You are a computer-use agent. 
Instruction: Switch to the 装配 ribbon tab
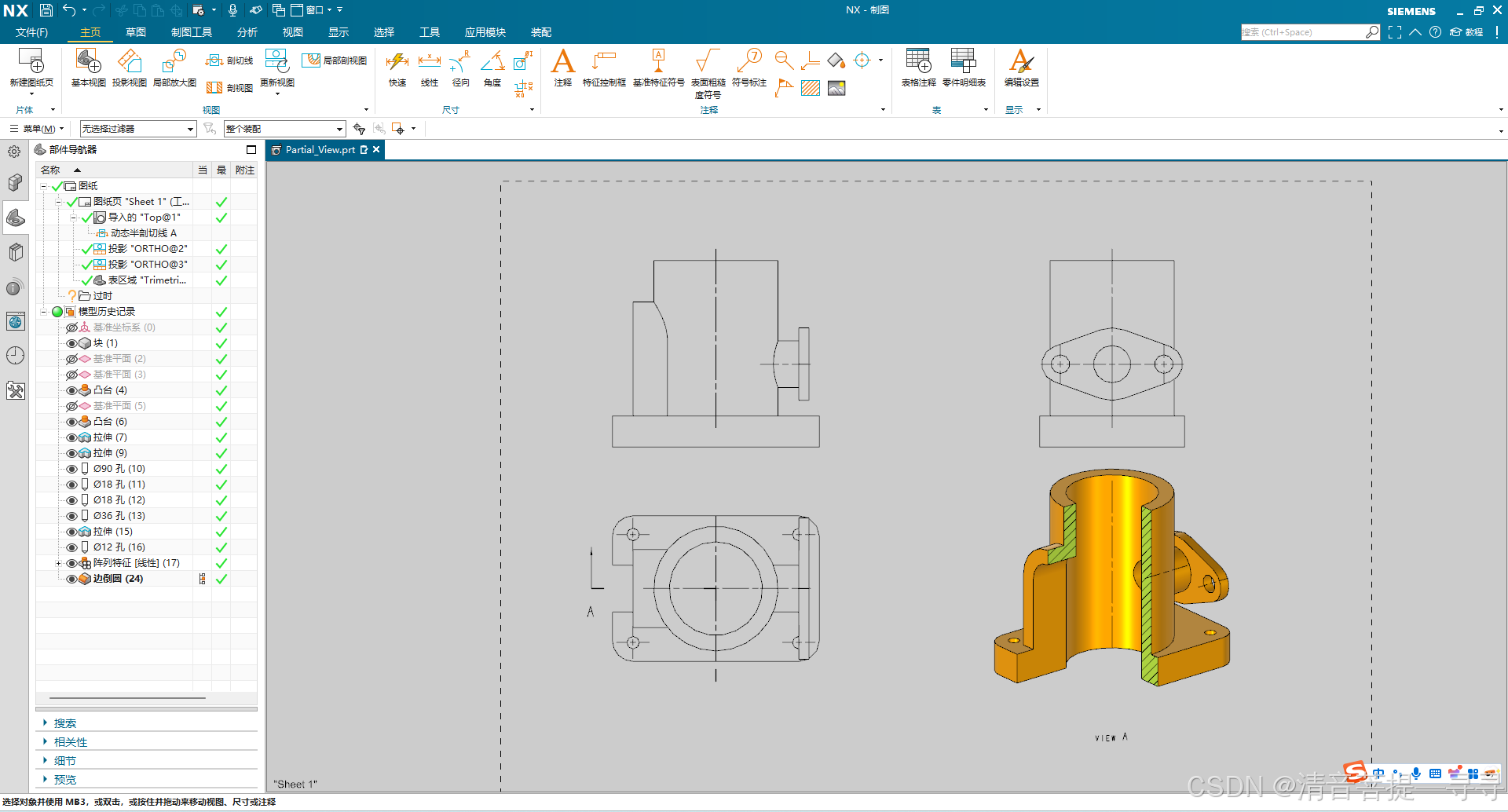541,32
